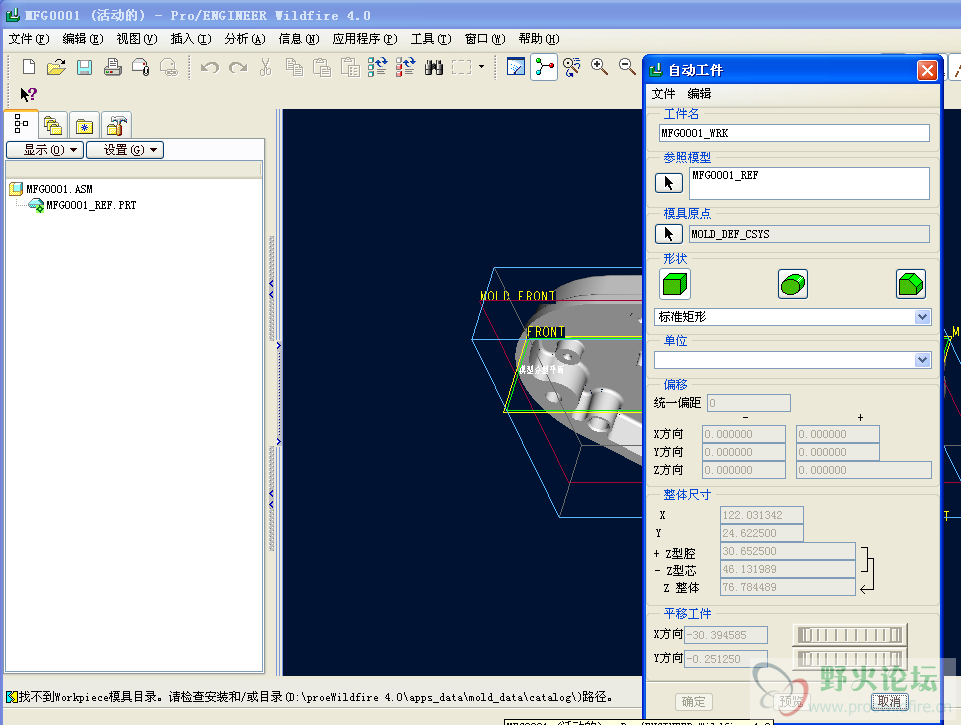Image resolution: width=961 pixels, height=725 pixels.
Task: Open the 应用程序(P) menu
Action: click(x=365, y=39)
